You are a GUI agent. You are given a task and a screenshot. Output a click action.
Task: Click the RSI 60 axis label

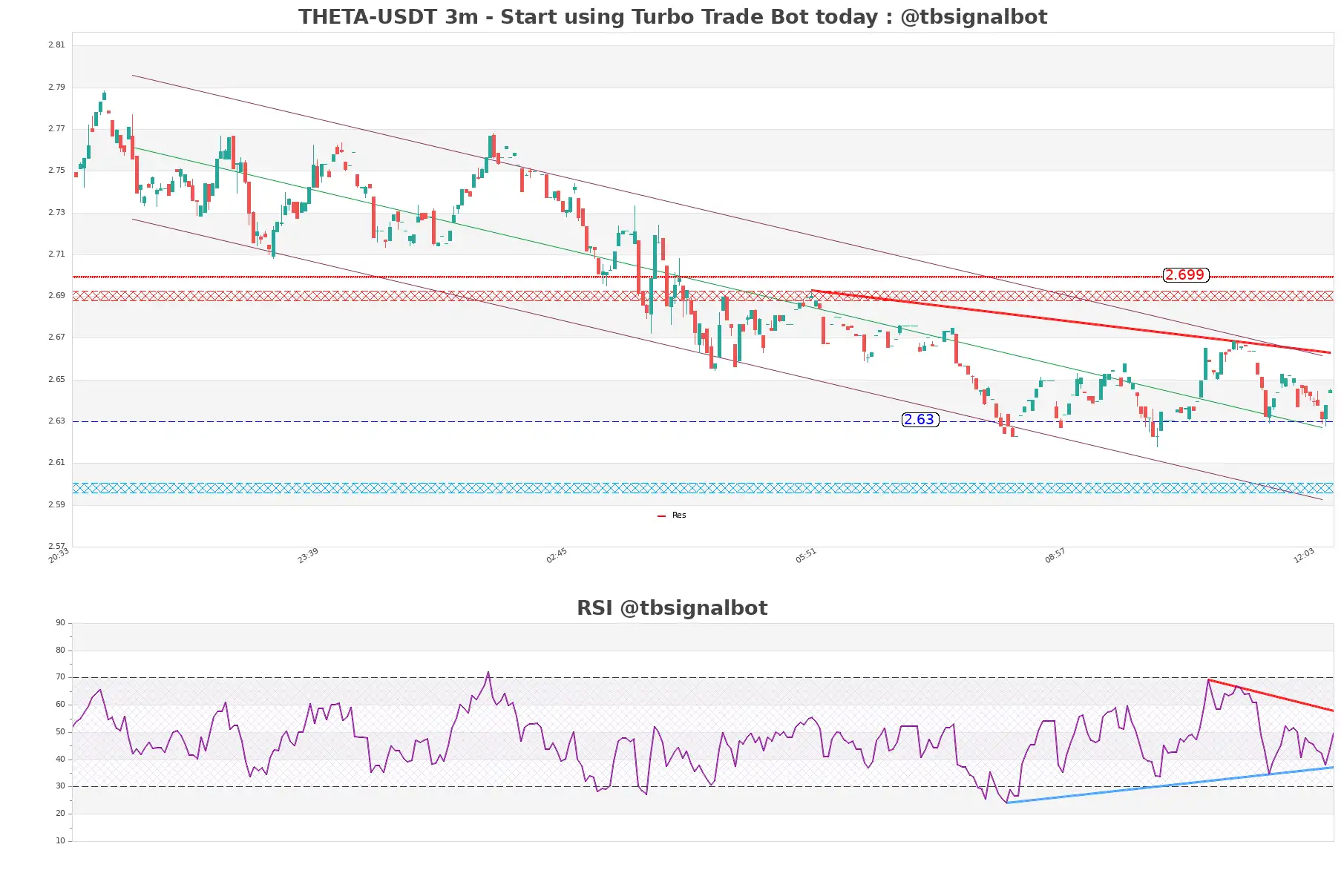click(60, 705)
